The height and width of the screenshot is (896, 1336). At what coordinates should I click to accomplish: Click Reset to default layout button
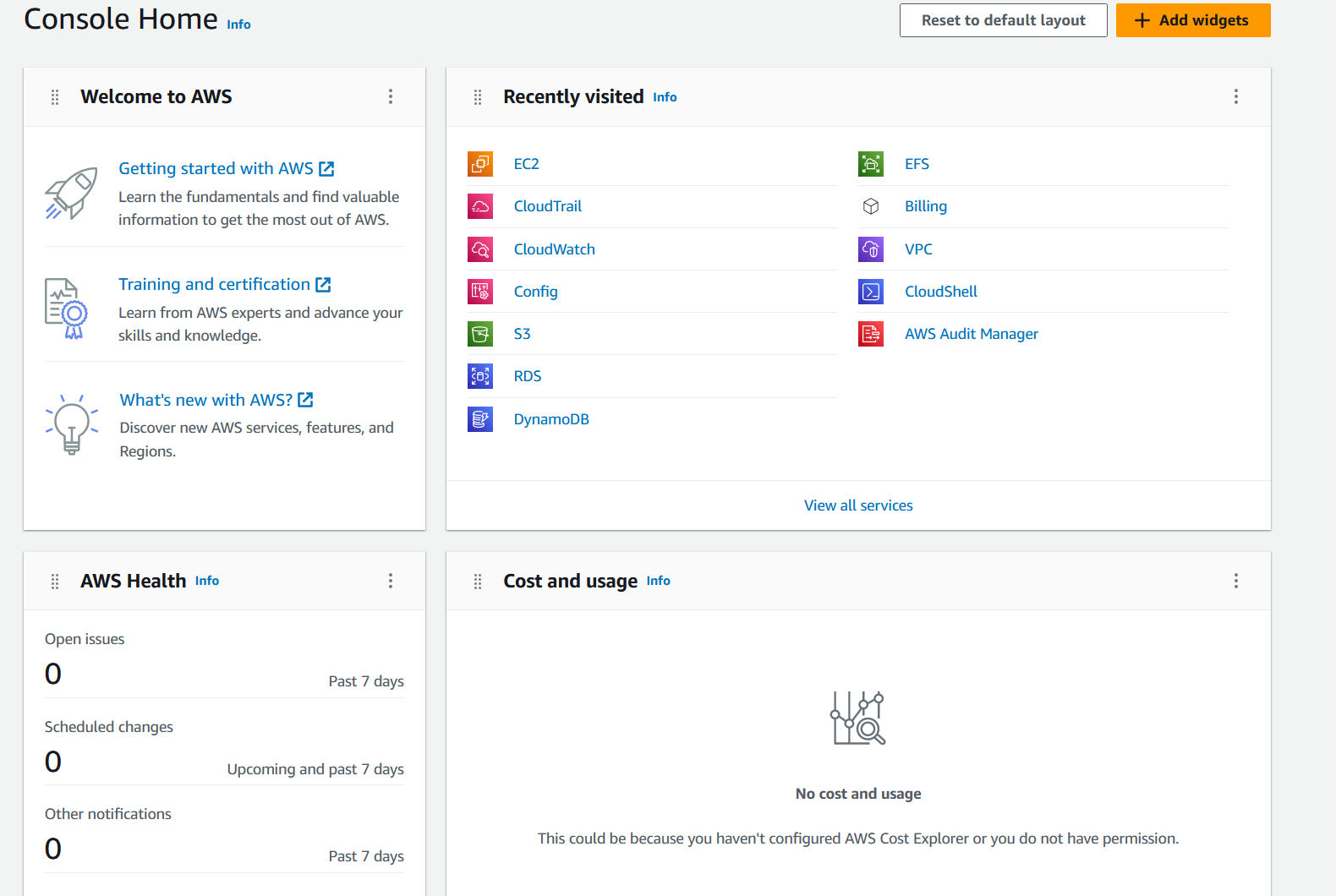(1004, 20)
